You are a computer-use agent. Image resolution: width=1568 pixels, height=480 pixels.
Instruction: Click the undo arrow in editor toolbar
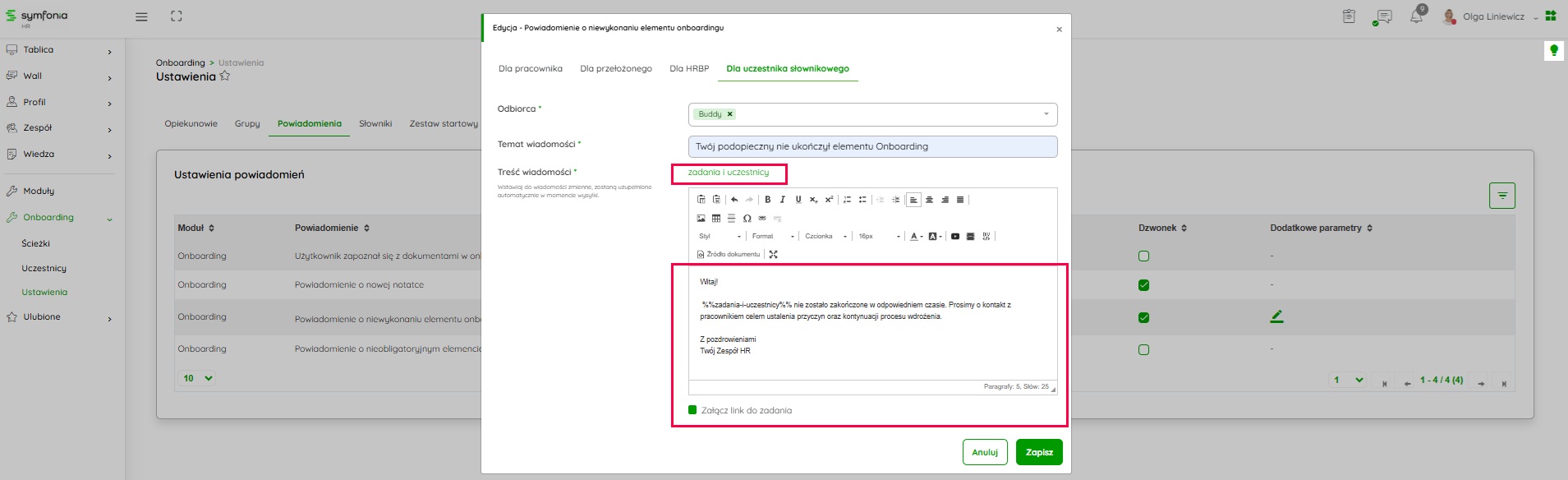coord(734,200)
